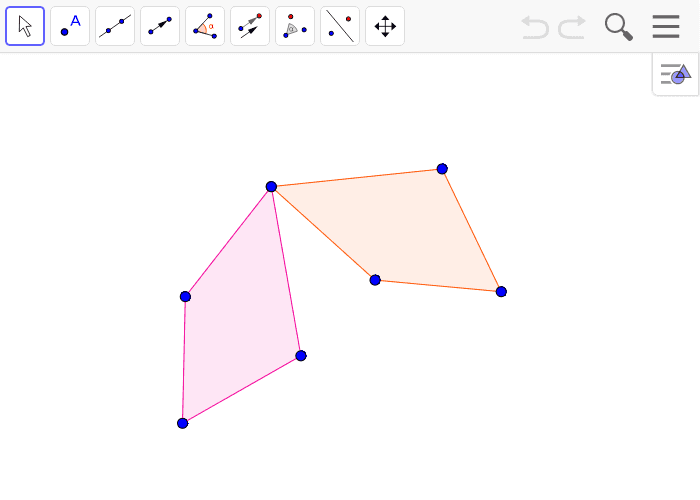Open the hamburger main menu
The width and height of the screenshot is (700, 500).
click(666, 26)
